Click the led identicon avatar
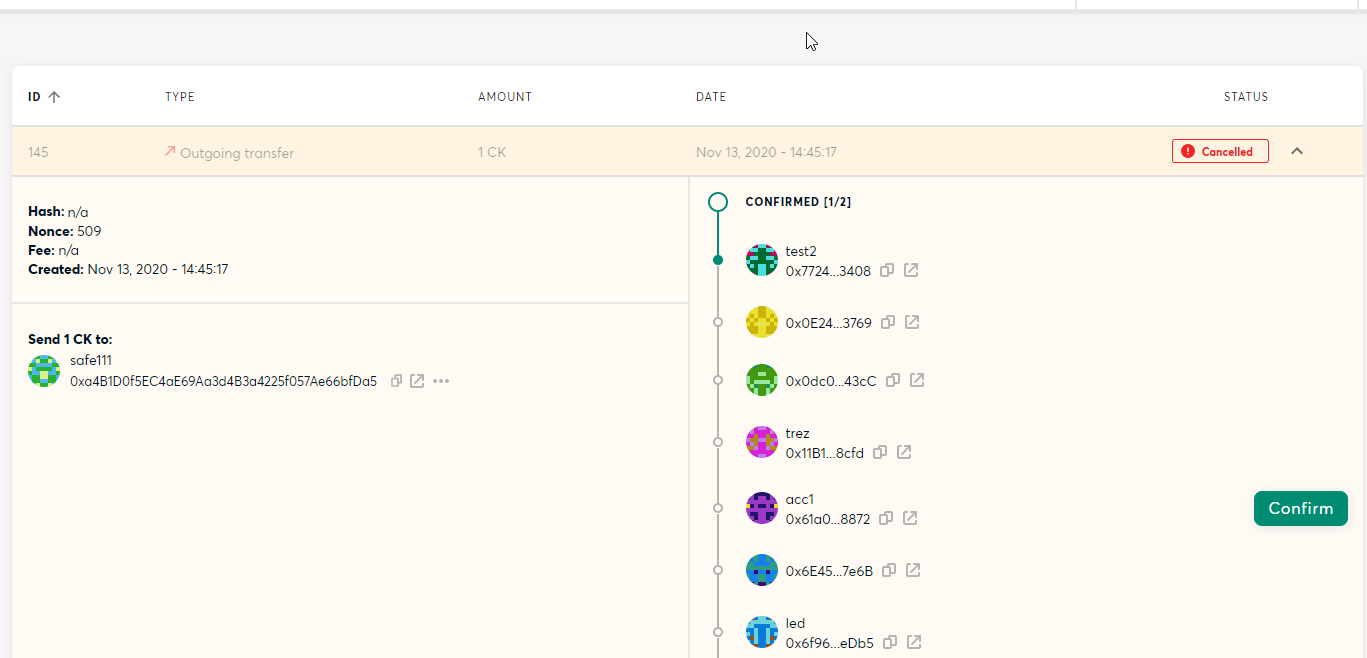Screen dimensions: 1367x658 (762, 632)
